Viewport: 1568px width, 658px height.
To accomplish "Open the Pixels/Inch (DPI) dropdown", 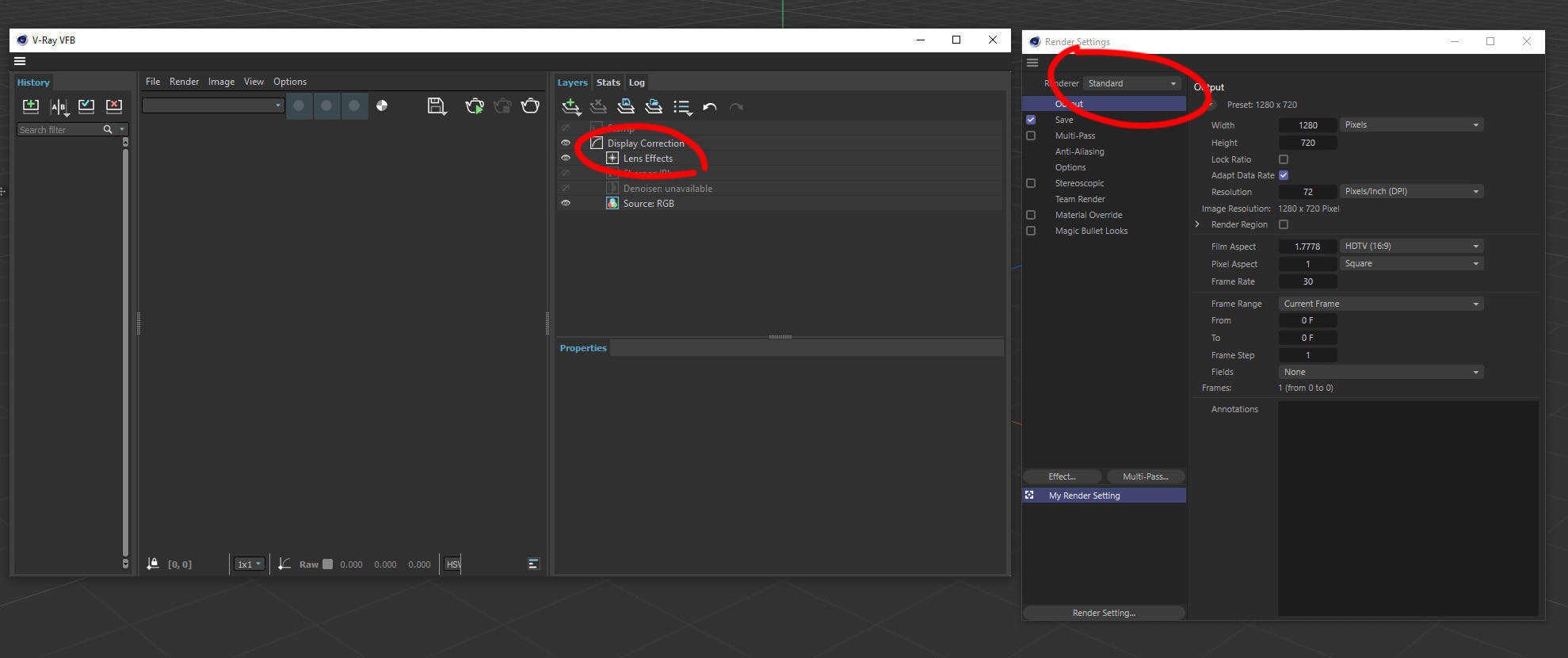I will point(1411,191).
